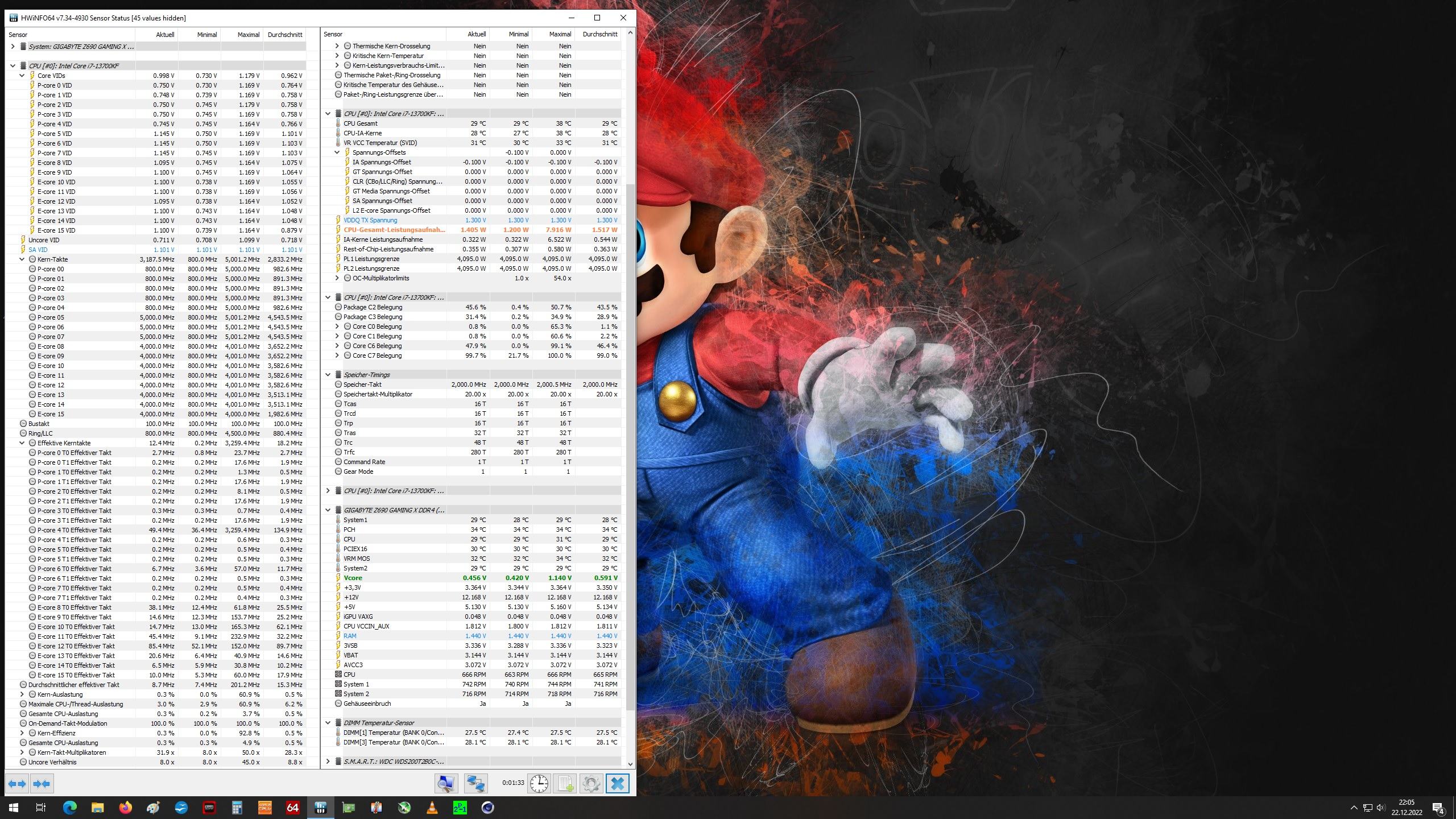
Task: Open the Prime95 green taskbar icon
Action: (460, 808)
